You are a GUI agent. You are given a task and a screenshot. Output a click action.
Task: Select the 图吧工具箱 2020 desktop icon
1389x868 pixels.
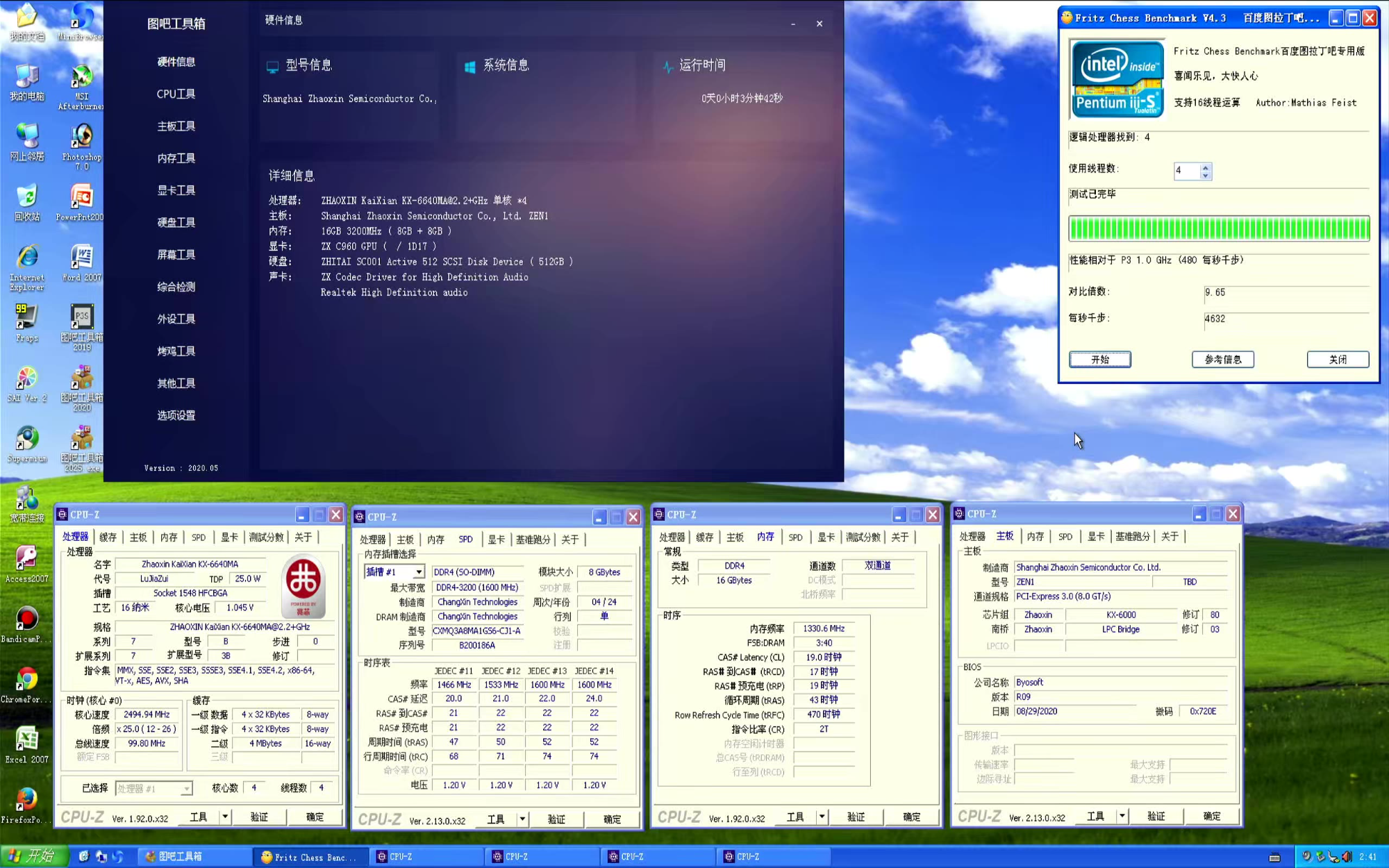coord(81,387)
